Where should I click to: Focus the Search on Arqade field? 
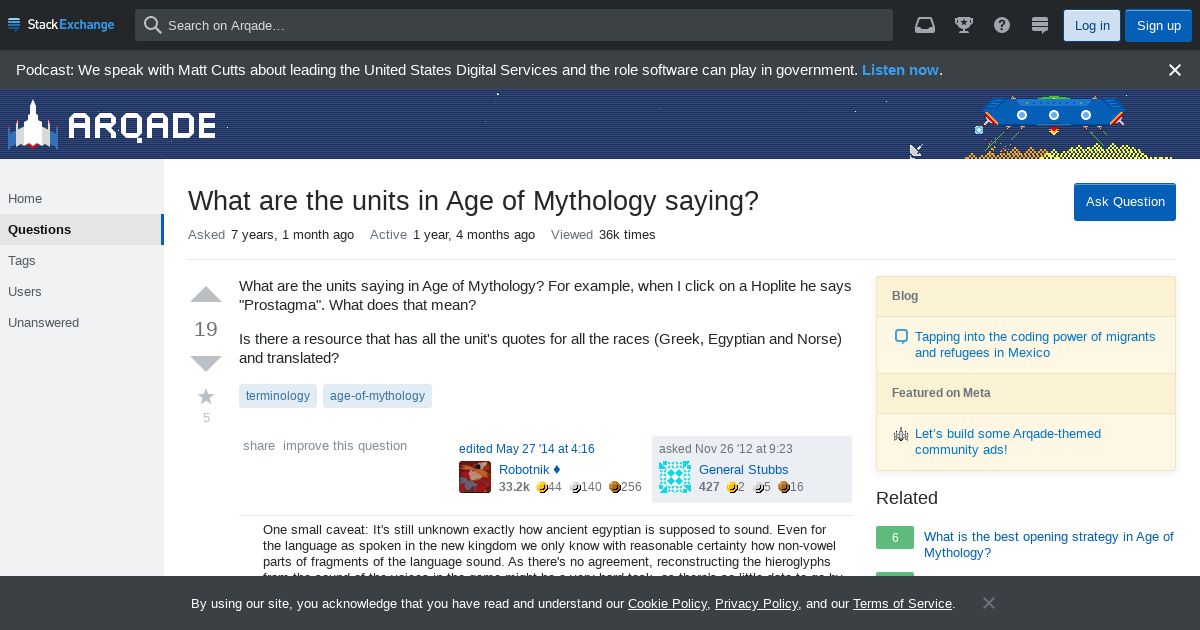pos(514,25)
